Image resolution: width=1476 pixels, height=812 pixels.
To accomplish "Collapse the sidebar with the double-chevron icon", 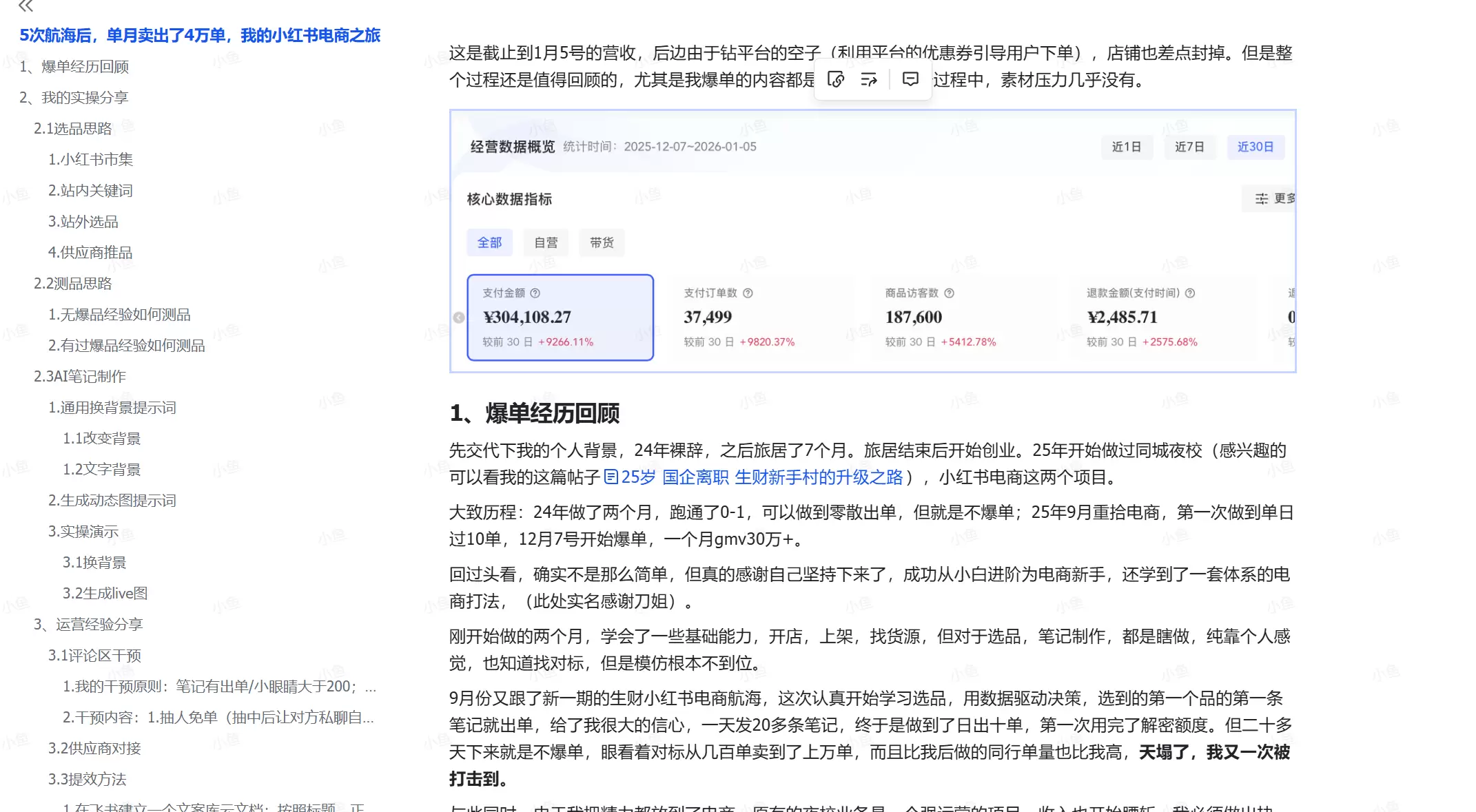I will (28, 8).
